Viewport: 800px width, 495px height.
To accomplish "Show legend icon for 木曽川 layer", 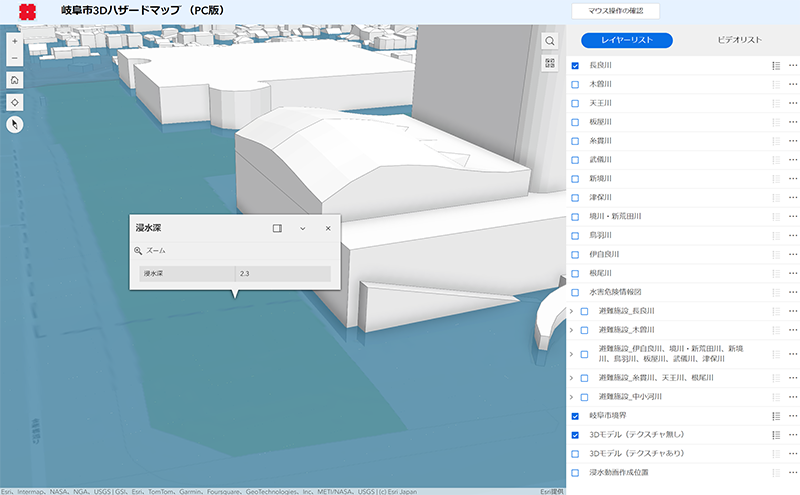I will (776, 84).
